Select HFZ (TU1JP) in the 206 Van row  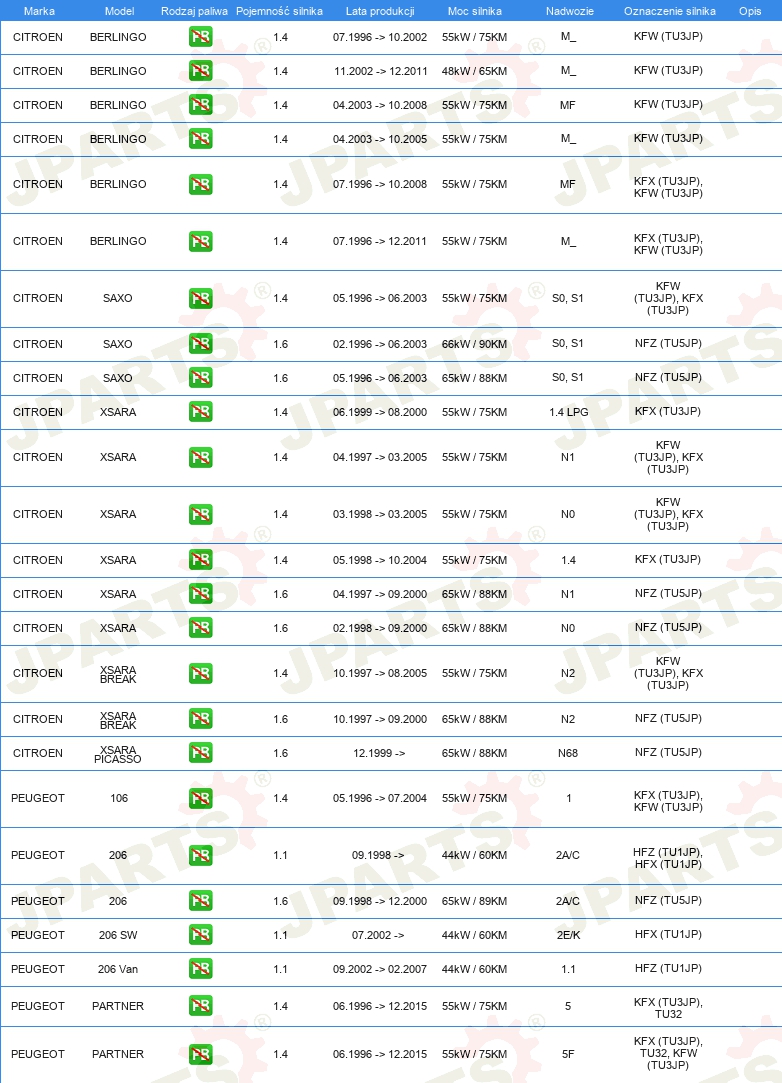(668, 968)
